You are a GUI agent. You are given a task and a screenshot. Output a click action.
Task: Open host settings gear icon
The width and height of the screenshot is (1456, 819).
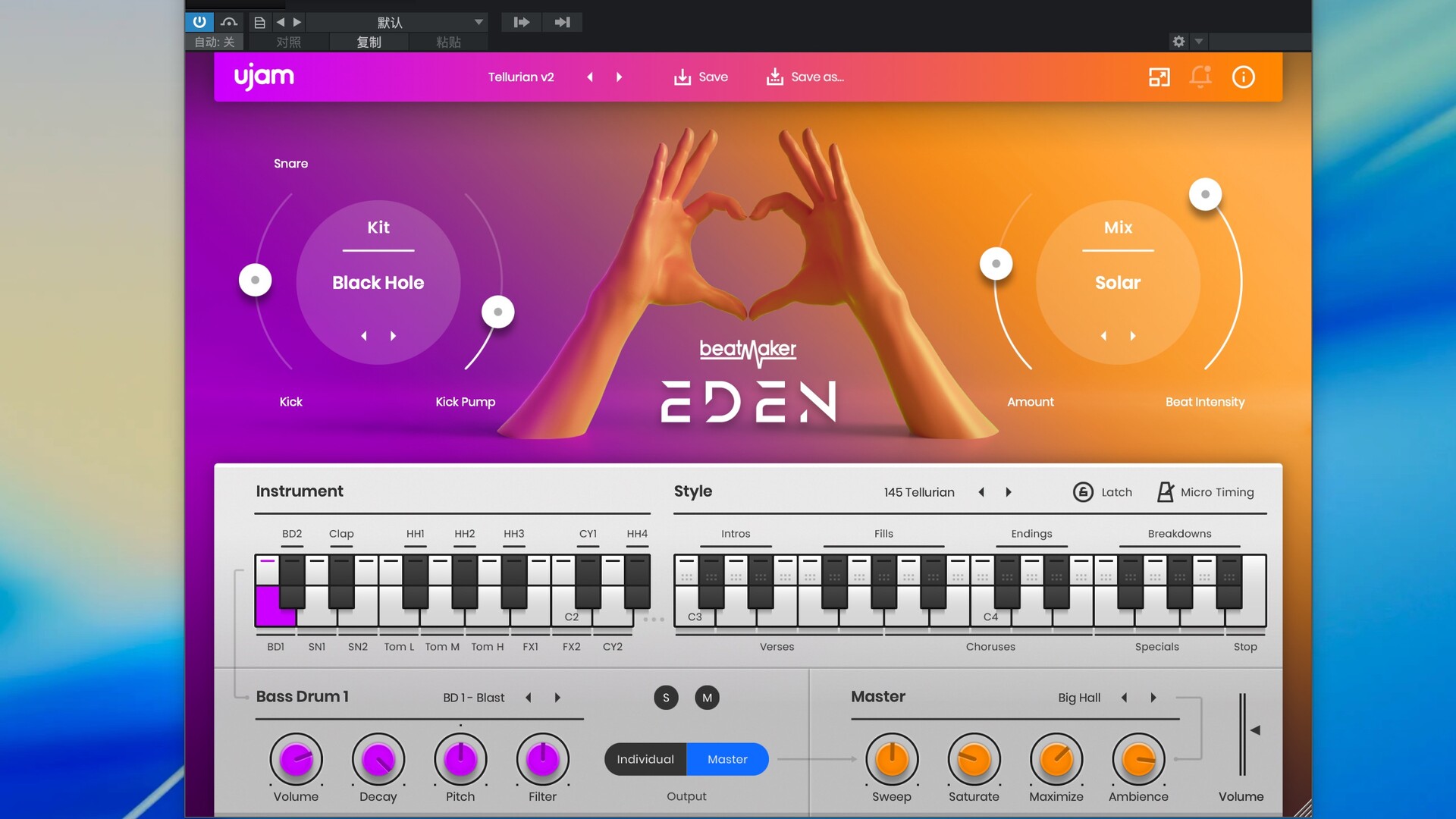(1178, 42)
